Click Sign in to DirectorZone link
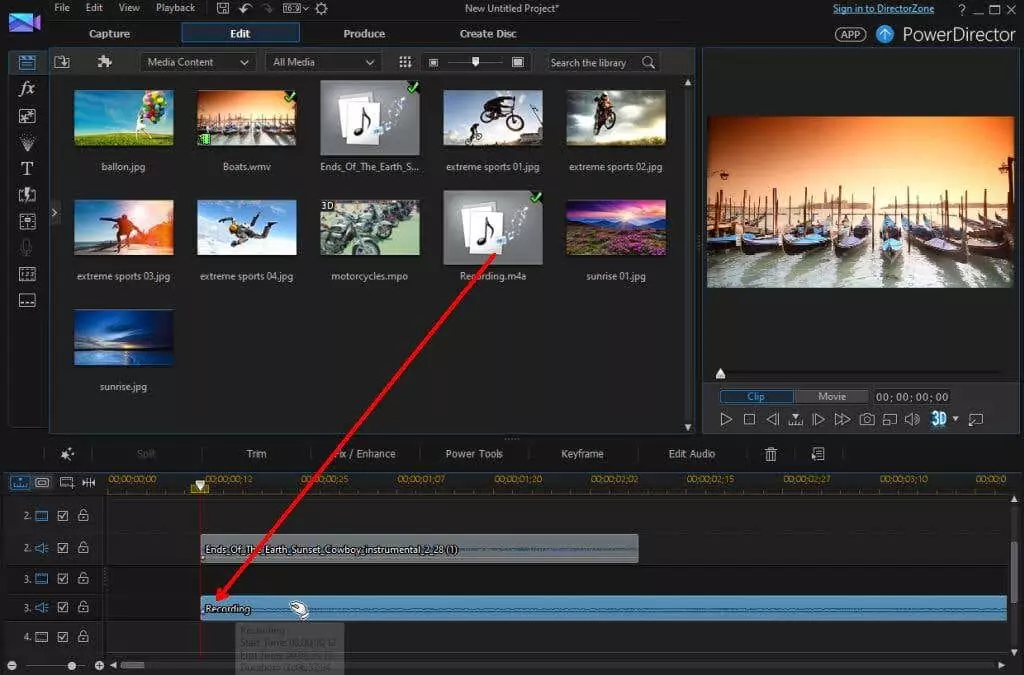The width and height of the screenshot is (1024, 675). pyautogui.click(x=883, y=9)
